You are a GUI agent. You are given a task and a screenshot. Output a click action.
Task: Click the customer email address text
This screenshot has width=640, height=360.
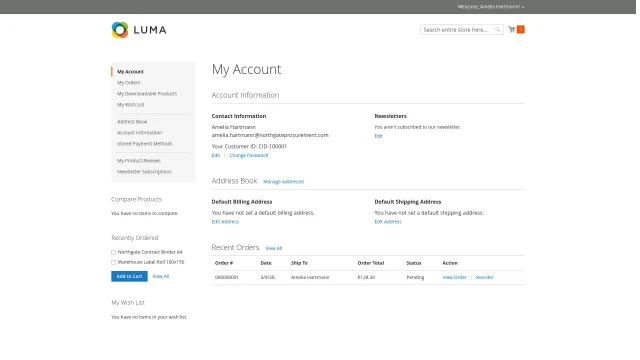pyautogui.click(x=270, y=135)
